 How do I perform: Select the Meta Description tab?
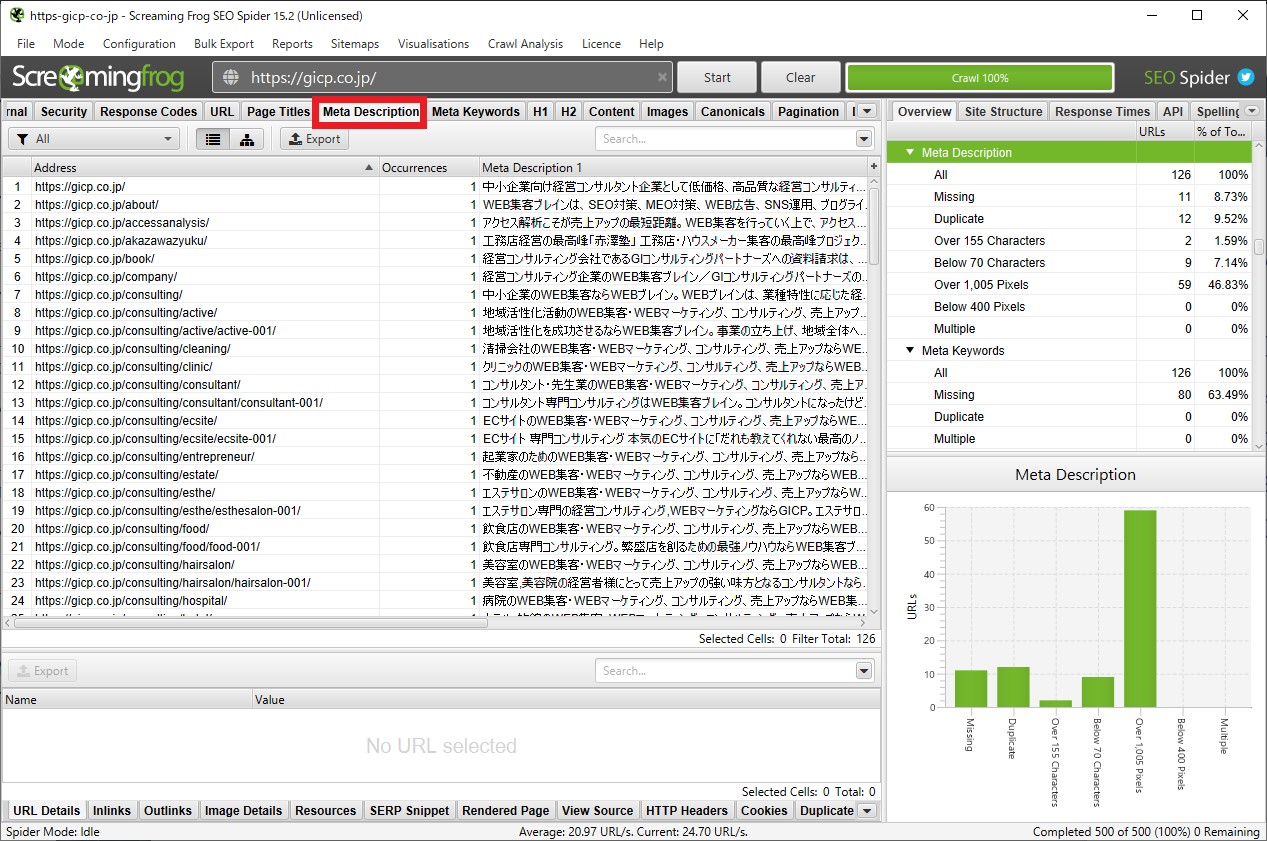click(371, 111)
